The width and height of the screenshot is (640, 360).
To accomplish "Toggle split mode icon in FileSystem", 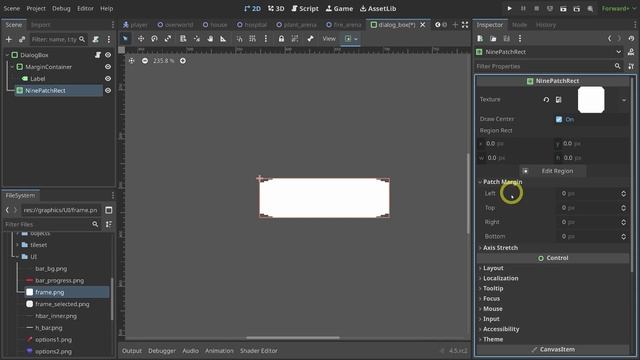I will [109, 210].
